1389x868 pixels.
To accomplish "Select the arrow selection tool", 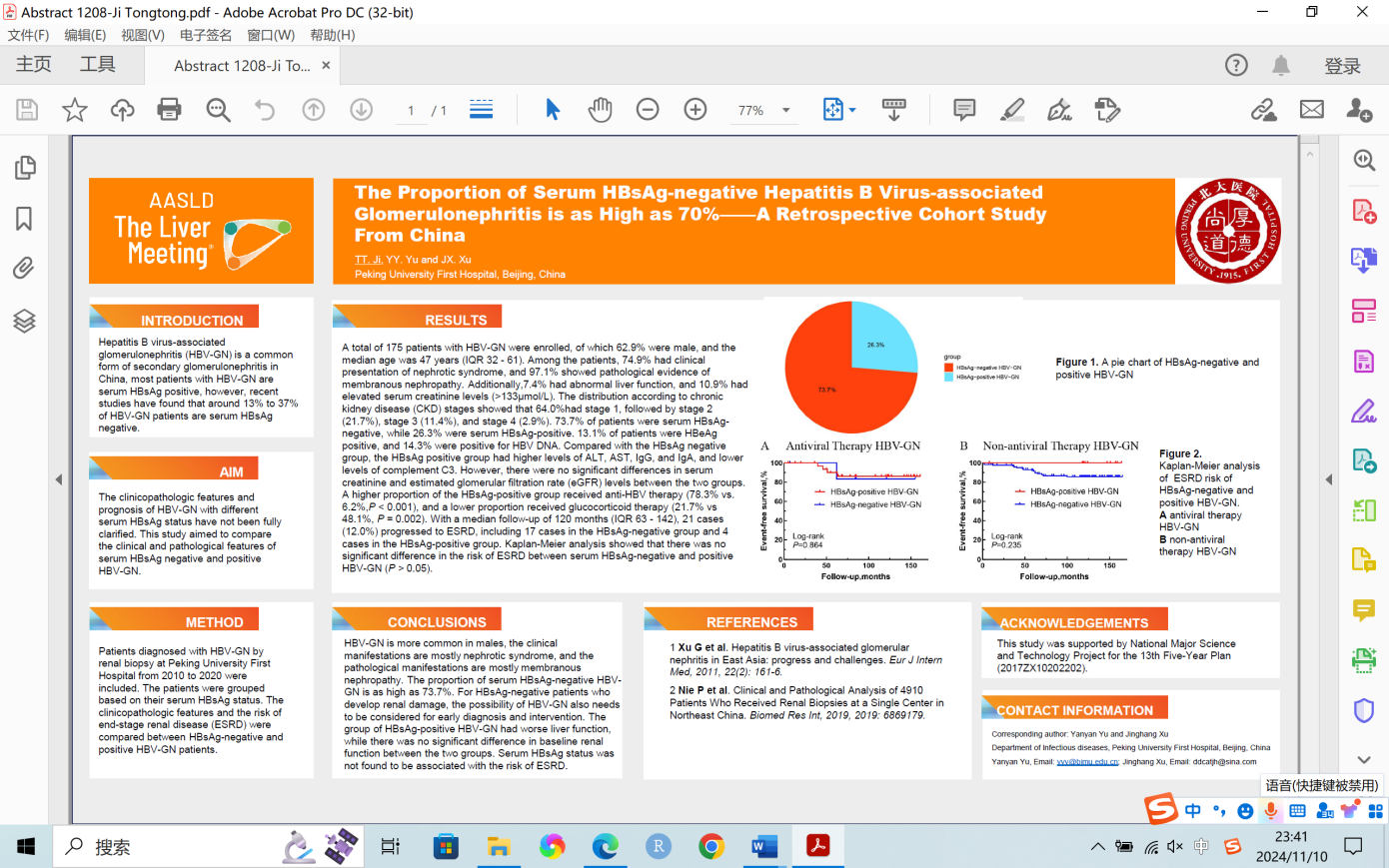I will click(x=553, y=110).
